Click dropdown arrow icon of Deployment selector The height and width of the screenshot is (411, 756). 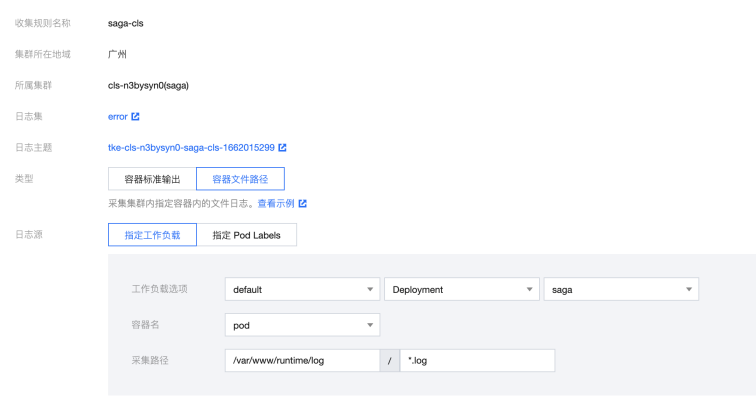(529, 289)
